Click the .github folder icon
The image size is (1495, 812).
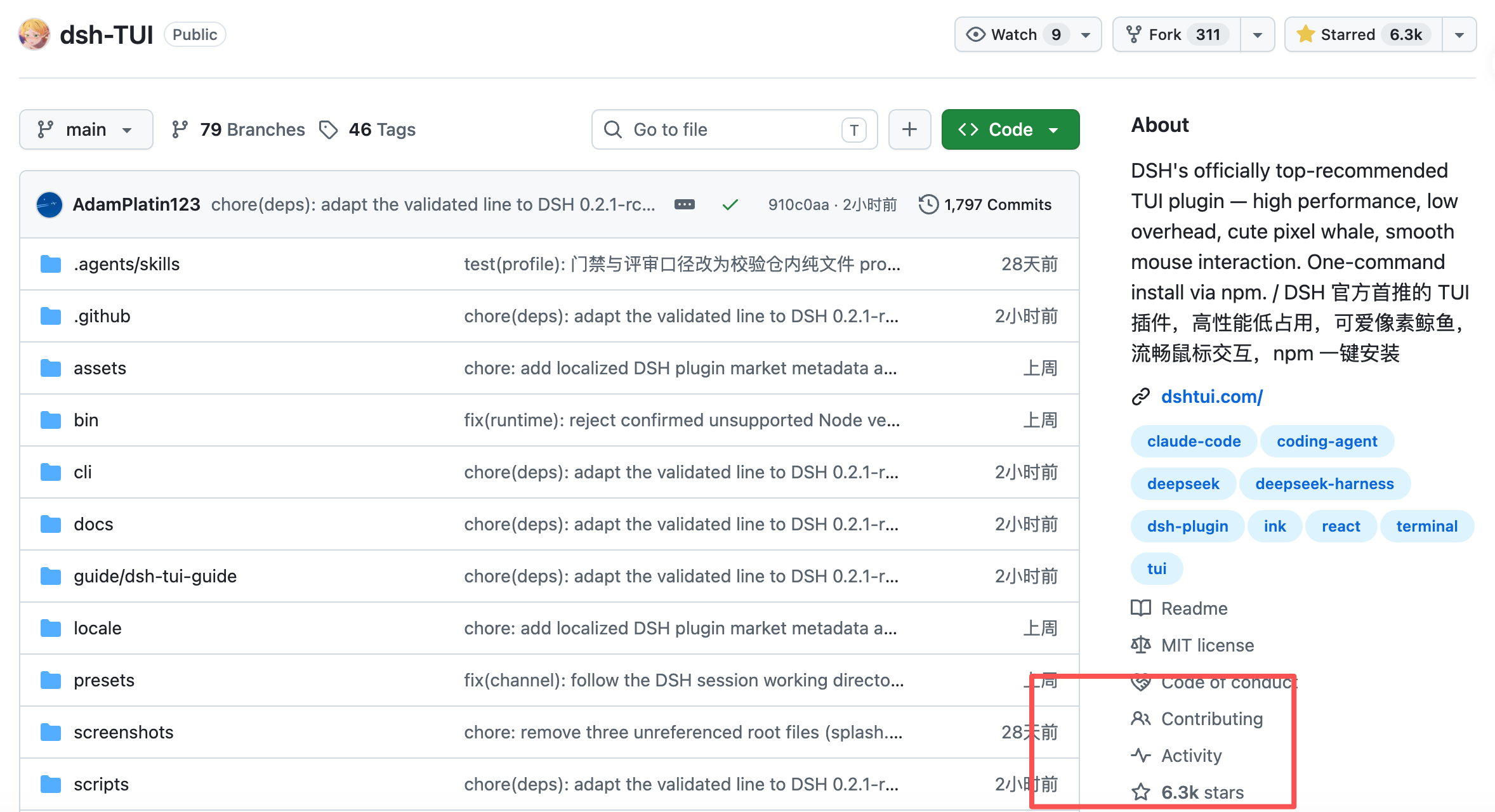click(x=51, y=316)
